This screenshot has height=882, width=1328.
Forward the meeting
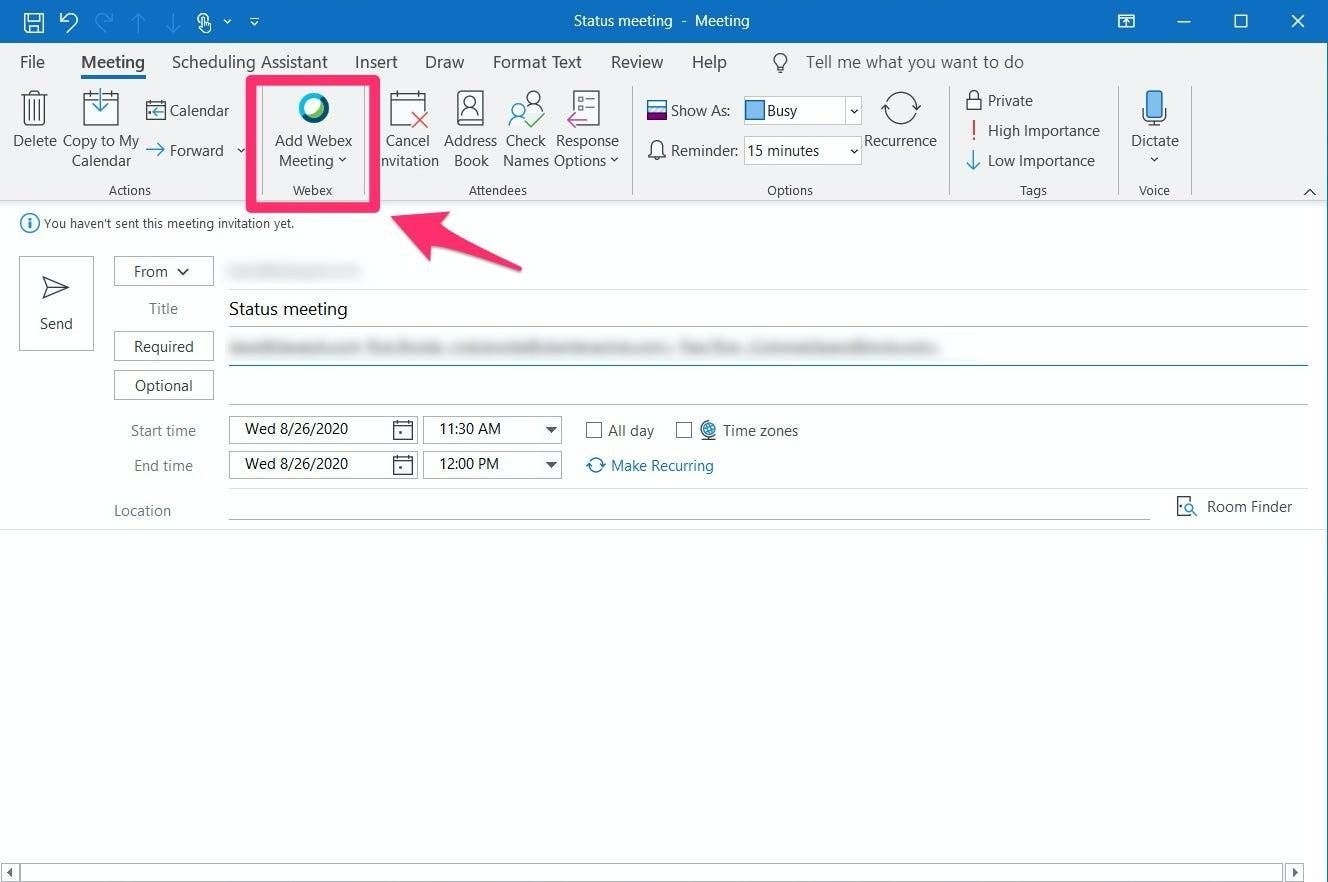tap(185, 151)
